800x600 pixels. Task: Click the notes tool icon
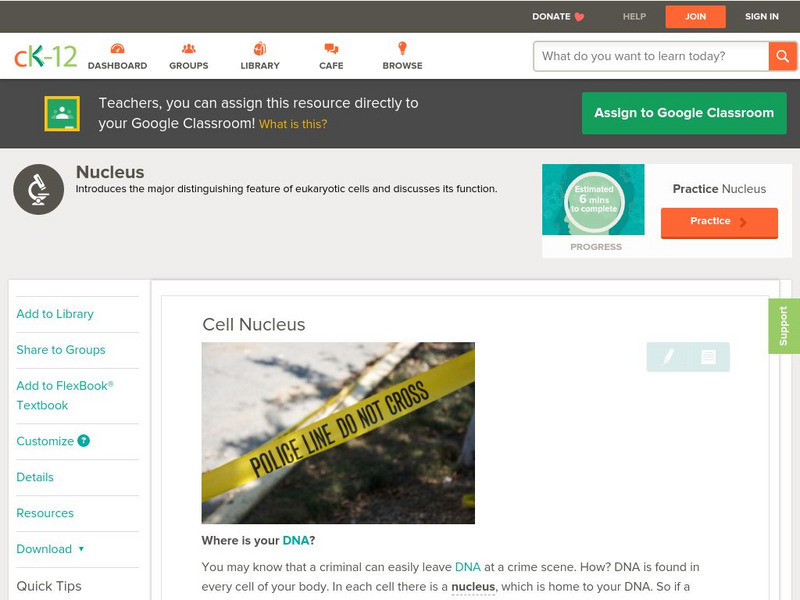[x=708, y=356]
